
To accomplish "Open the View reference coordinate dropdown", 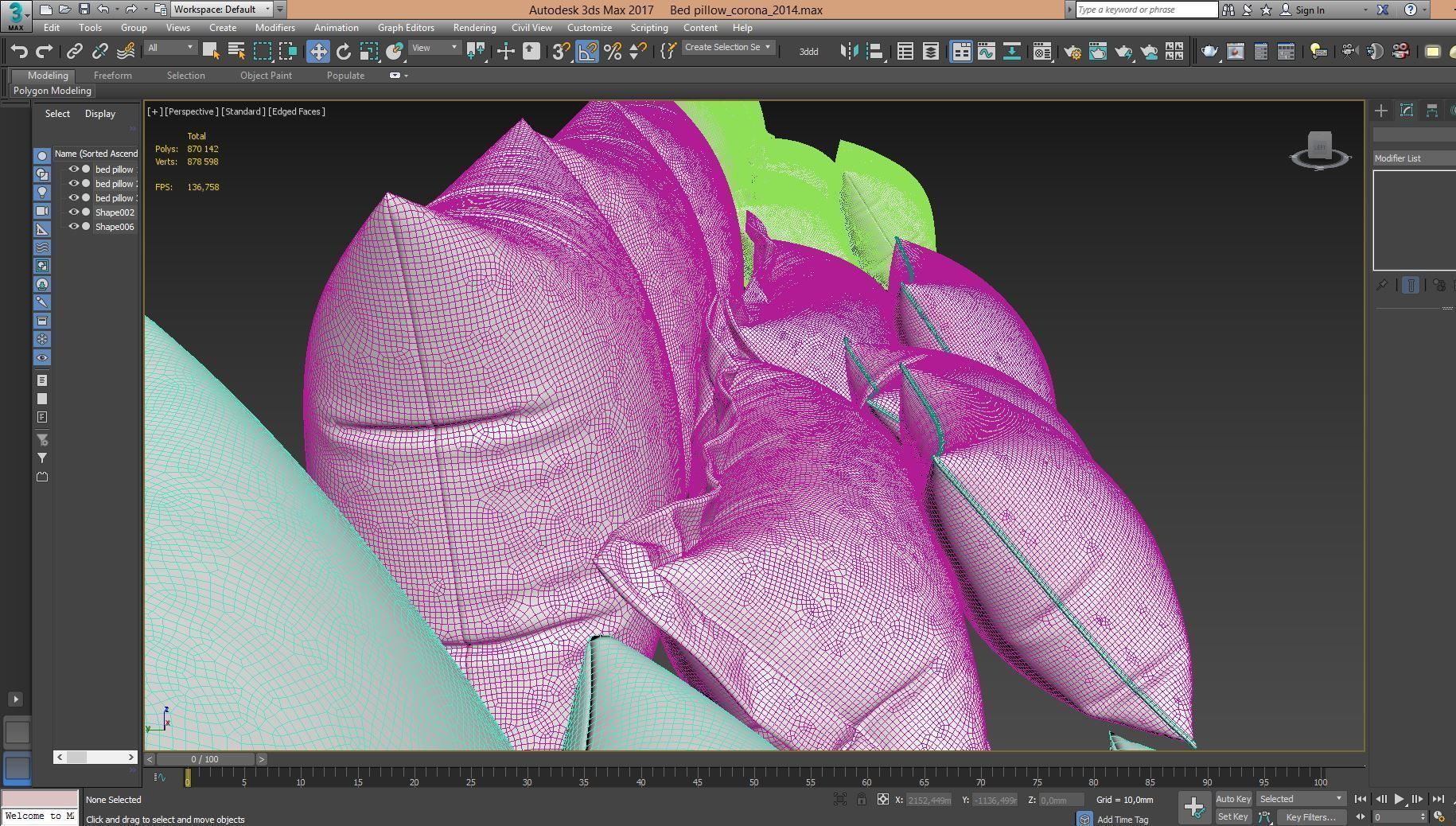I will pyautogui.click(x=434, y=48).
